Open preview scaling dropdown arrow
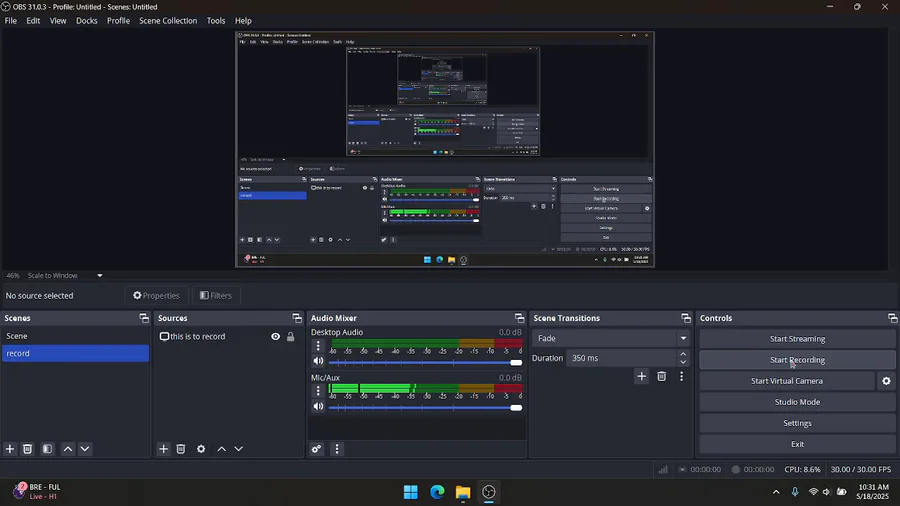The width and height of the screenshot is (900, 506). (x=100, y=275)
